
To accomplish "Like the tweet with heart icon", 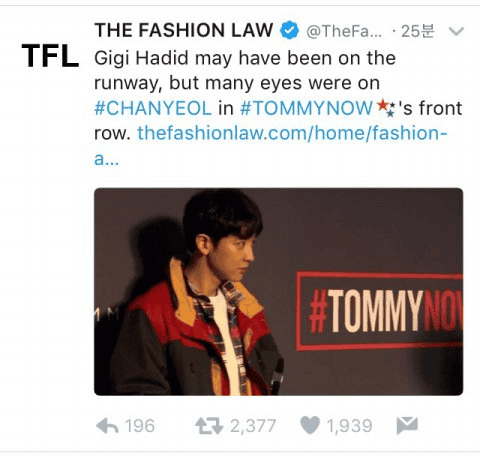I will click(310, 425).
